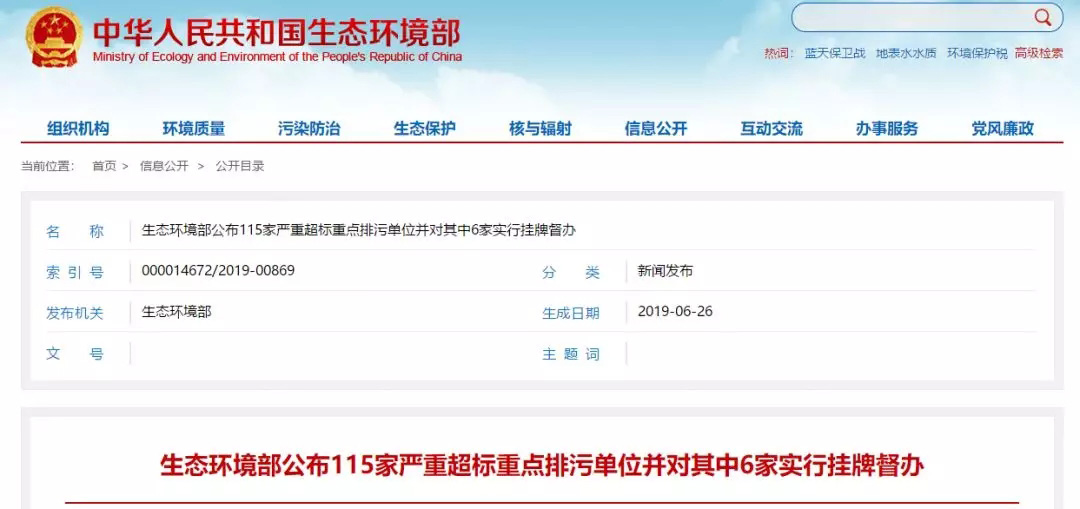The width and height of the screenshot is (1080, 509).
Task: Open the 核与辐射 navigation item
Action: pos(540,128)
